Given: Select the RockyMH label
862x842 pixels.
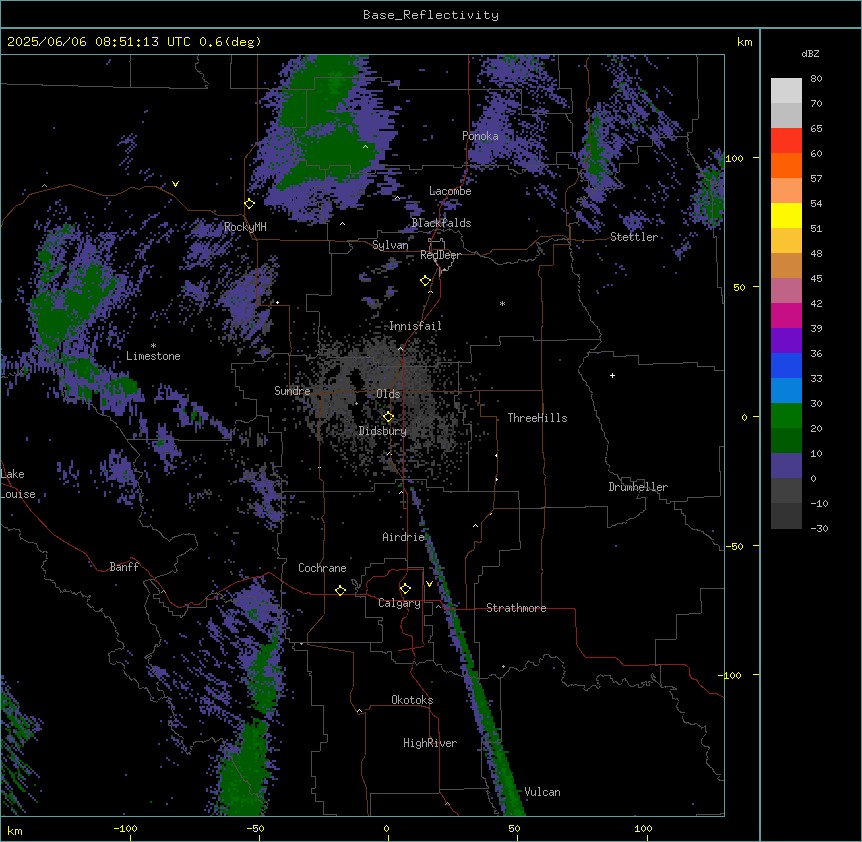Looking at the screenshot, I should click(245, 227).
